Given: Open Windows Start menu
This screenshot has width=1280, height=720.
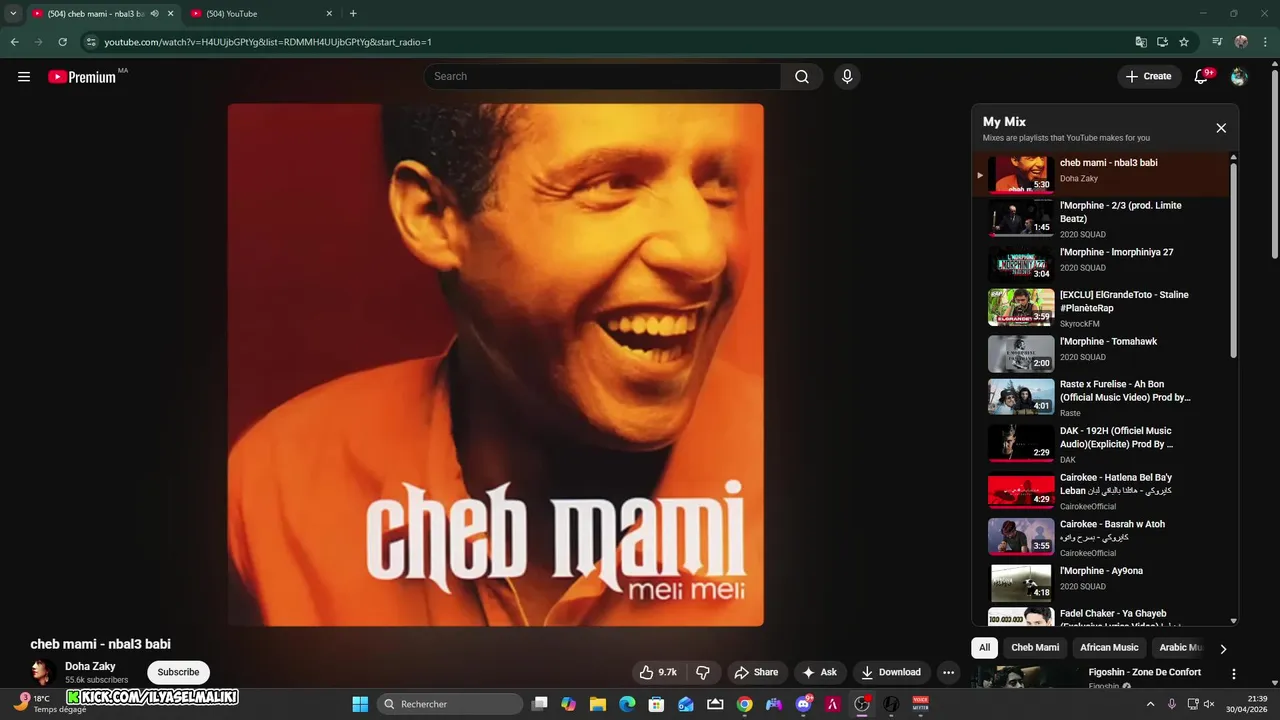Looking at the screenshot, I should tap(360, 704).
